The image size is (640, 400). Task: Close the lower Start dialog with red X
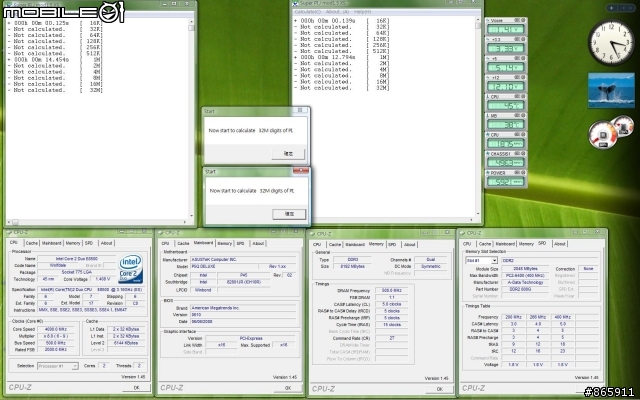coord(301,171)
